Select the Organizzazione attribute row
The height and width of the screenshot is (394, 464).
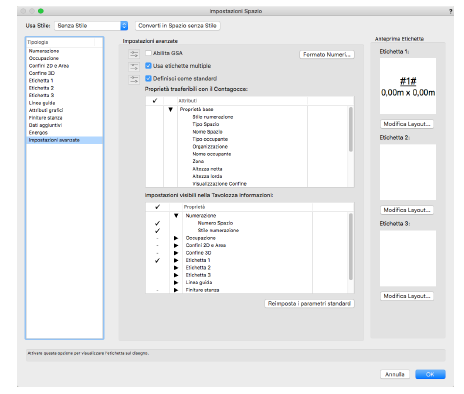247,147
